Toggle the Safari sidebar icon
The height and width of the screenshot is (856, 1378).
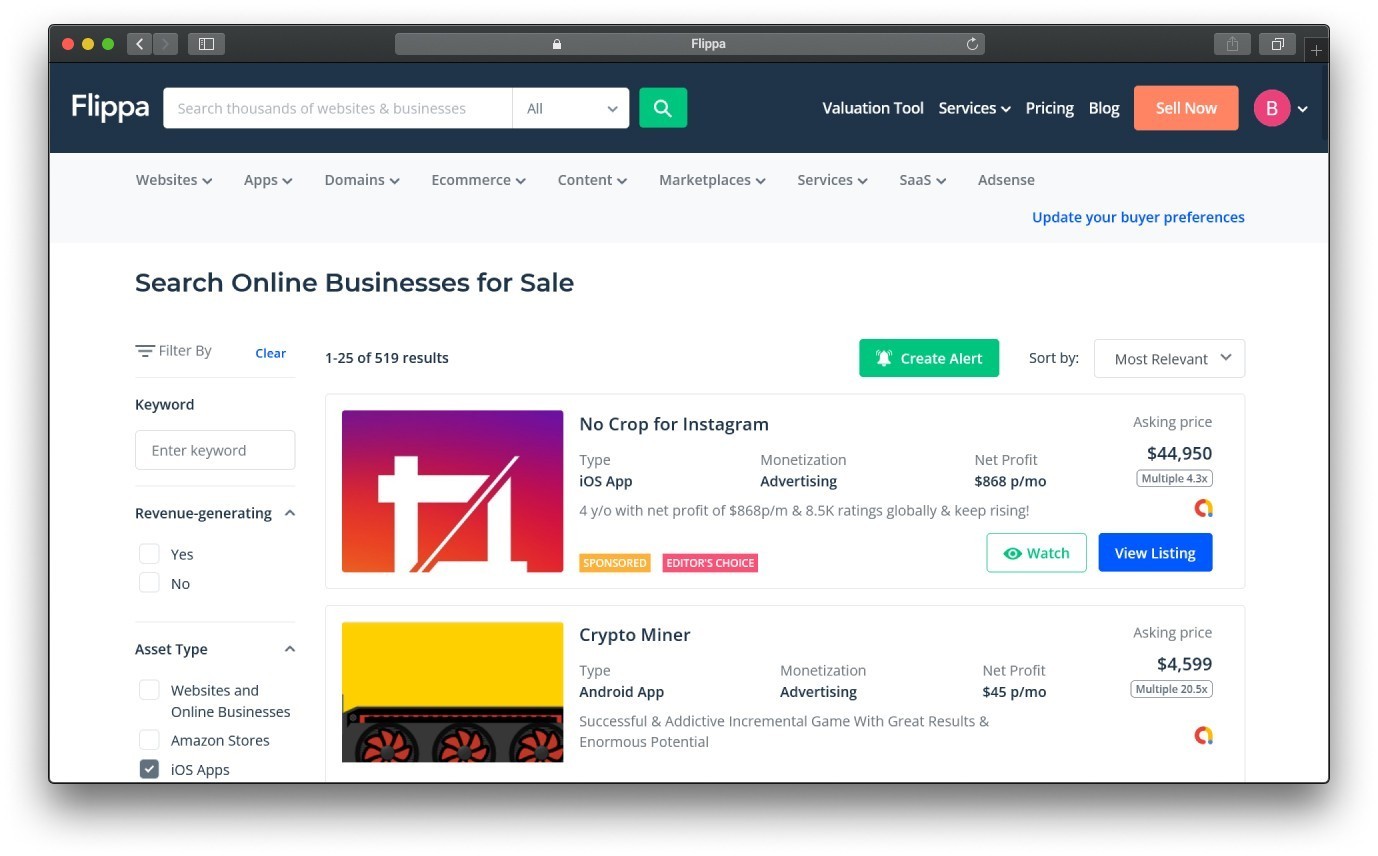pyautogui.click(x=206, y=44)
